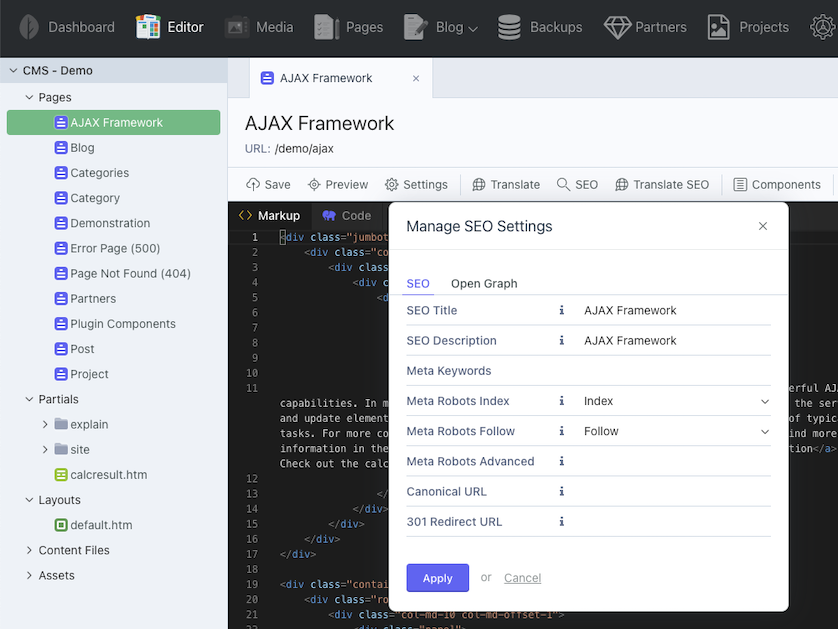
Task: Open Partners diamond icon in navbar
Action: [x=617, y=27]
